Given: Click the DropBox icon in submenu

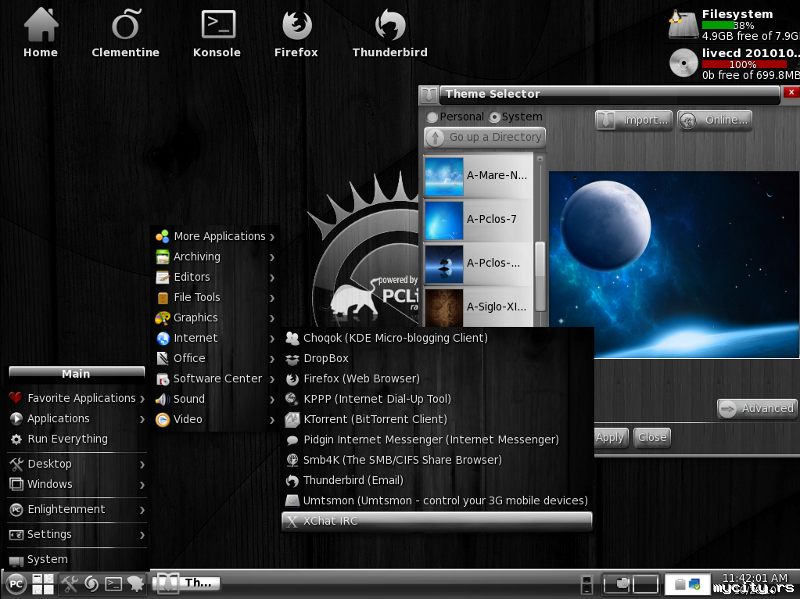Looking at the screenshot, I should (x=292, y=359).
